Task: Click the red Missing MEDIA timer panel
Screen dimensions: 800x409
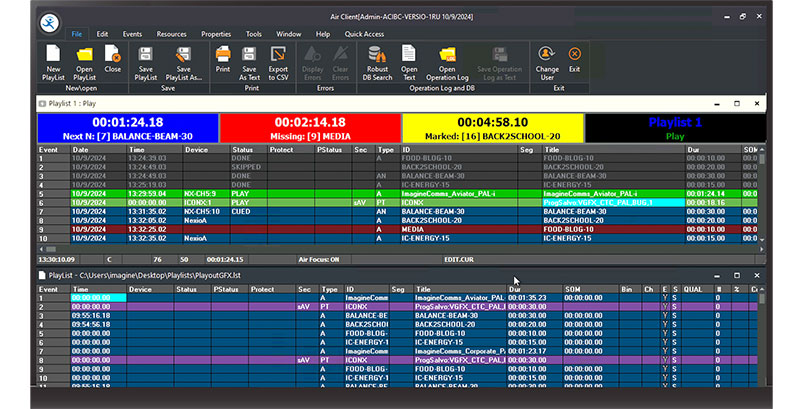Action: [x=308, y=127]
